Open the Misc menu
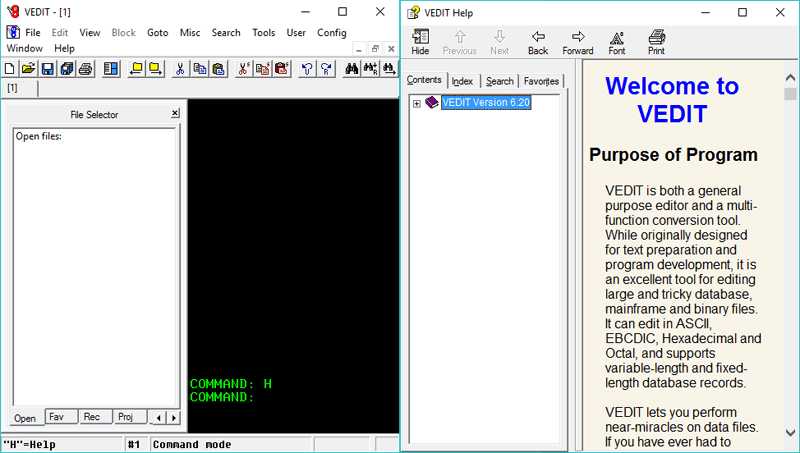 190,33
